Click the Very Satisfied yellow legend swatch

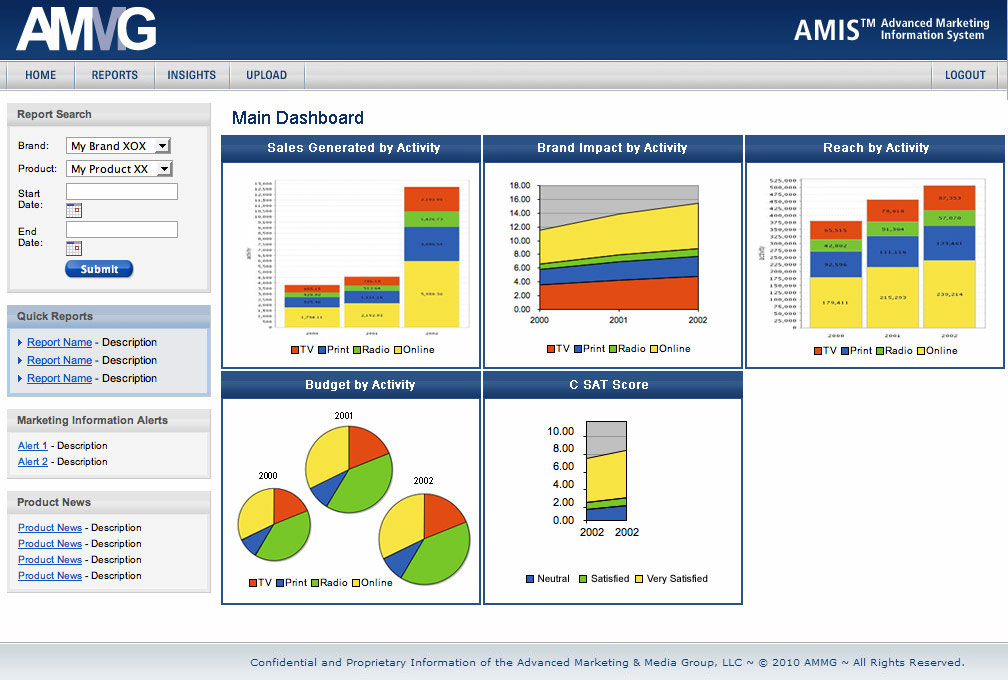click(640, 579)
